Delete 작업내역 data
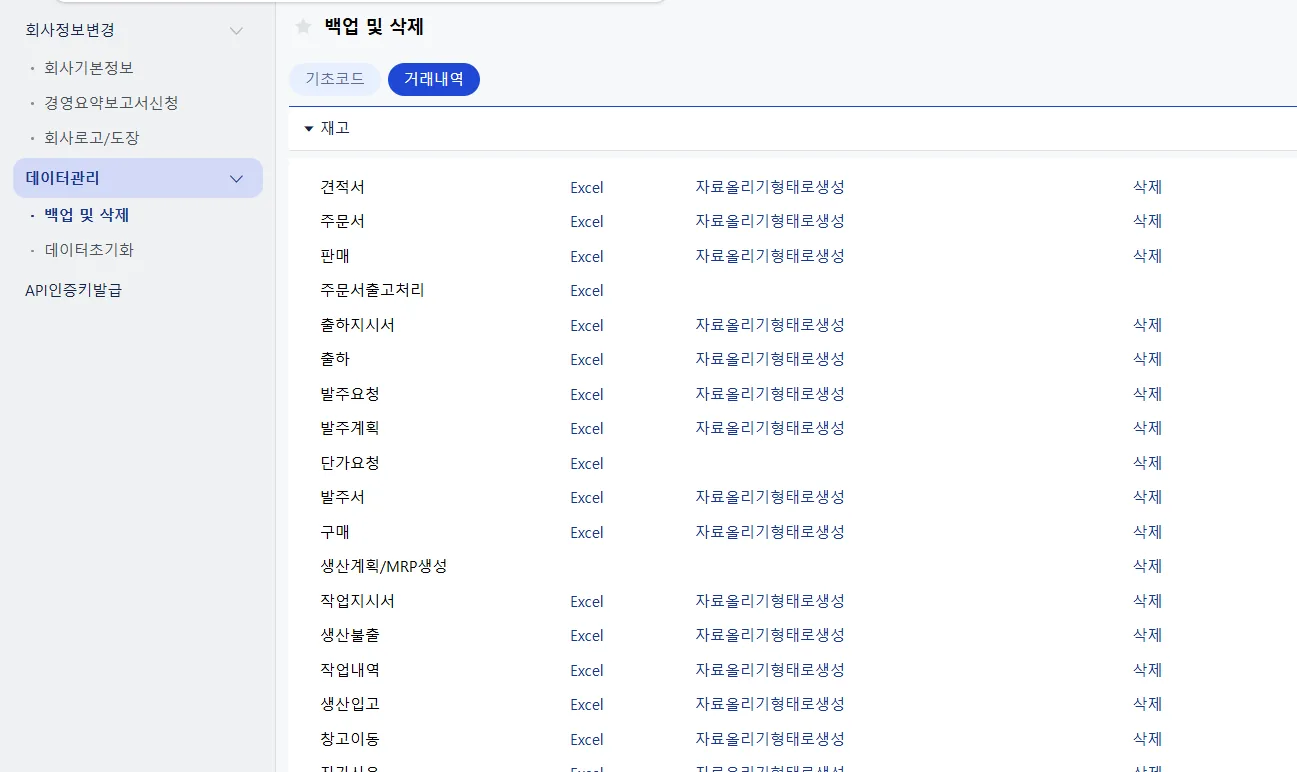 tap(1147, 670)
